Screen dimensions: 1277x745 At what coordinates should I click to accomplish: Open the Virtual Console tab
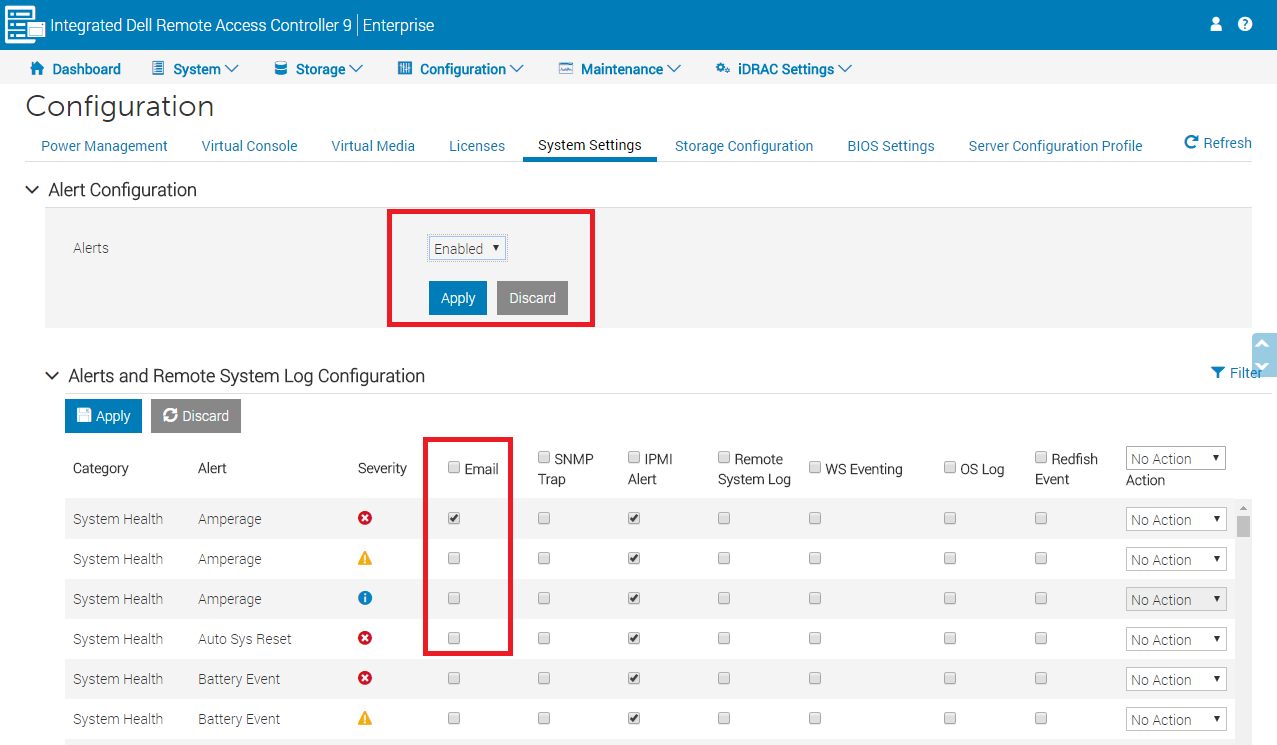tap(249, 146)
